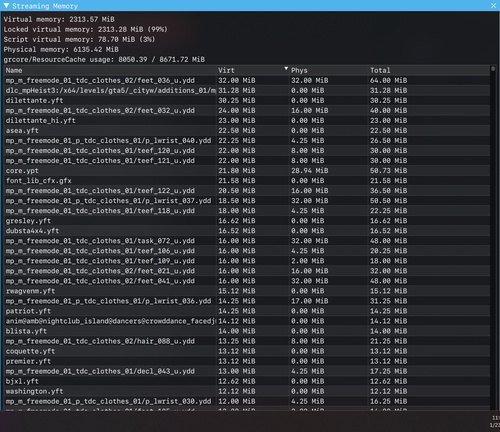The height and width of the screenshot is (432, 500).
Task: Click the grcore/ResourceCache usage line
Action: (104, 59)
